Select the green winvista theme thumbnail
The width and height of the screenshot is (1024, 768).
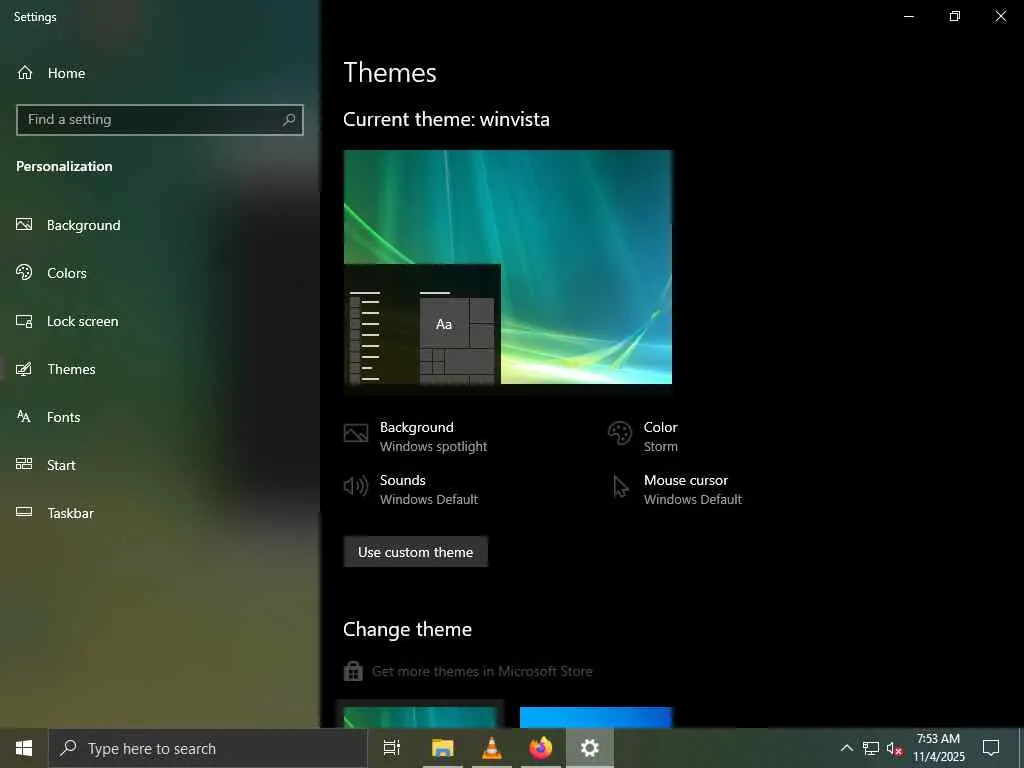click(x=421, y=717)
